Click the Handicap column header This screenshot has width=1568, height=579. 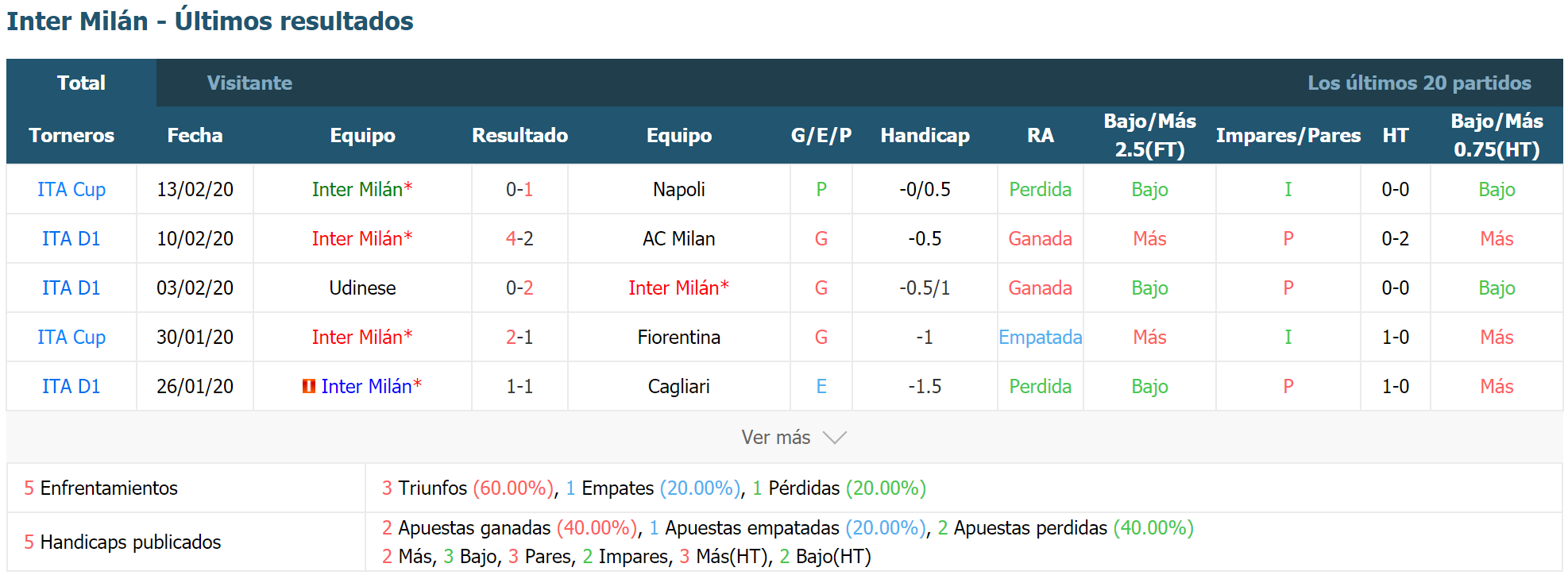925,135
